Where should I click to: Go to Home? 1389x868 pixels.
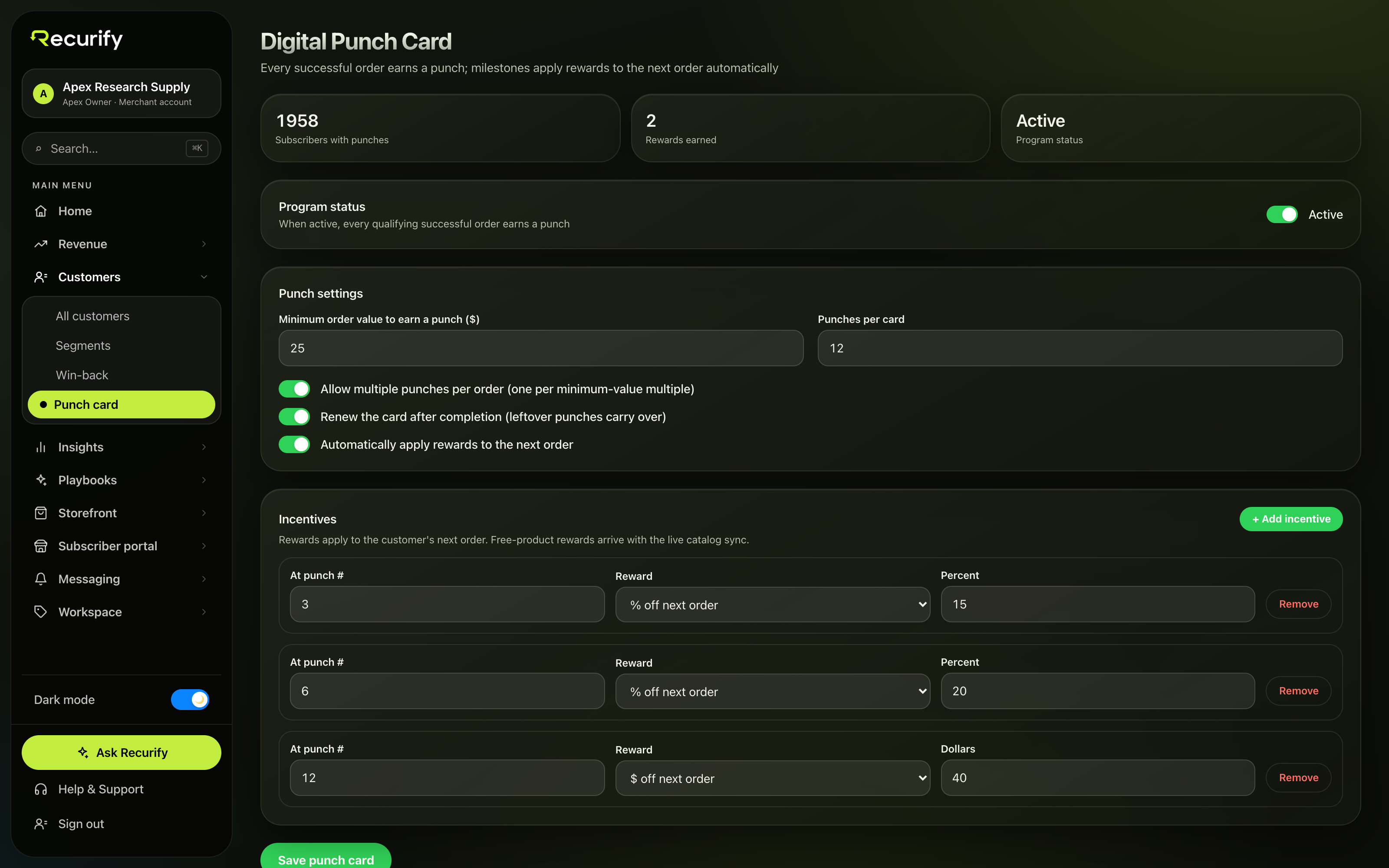point(121,211)
